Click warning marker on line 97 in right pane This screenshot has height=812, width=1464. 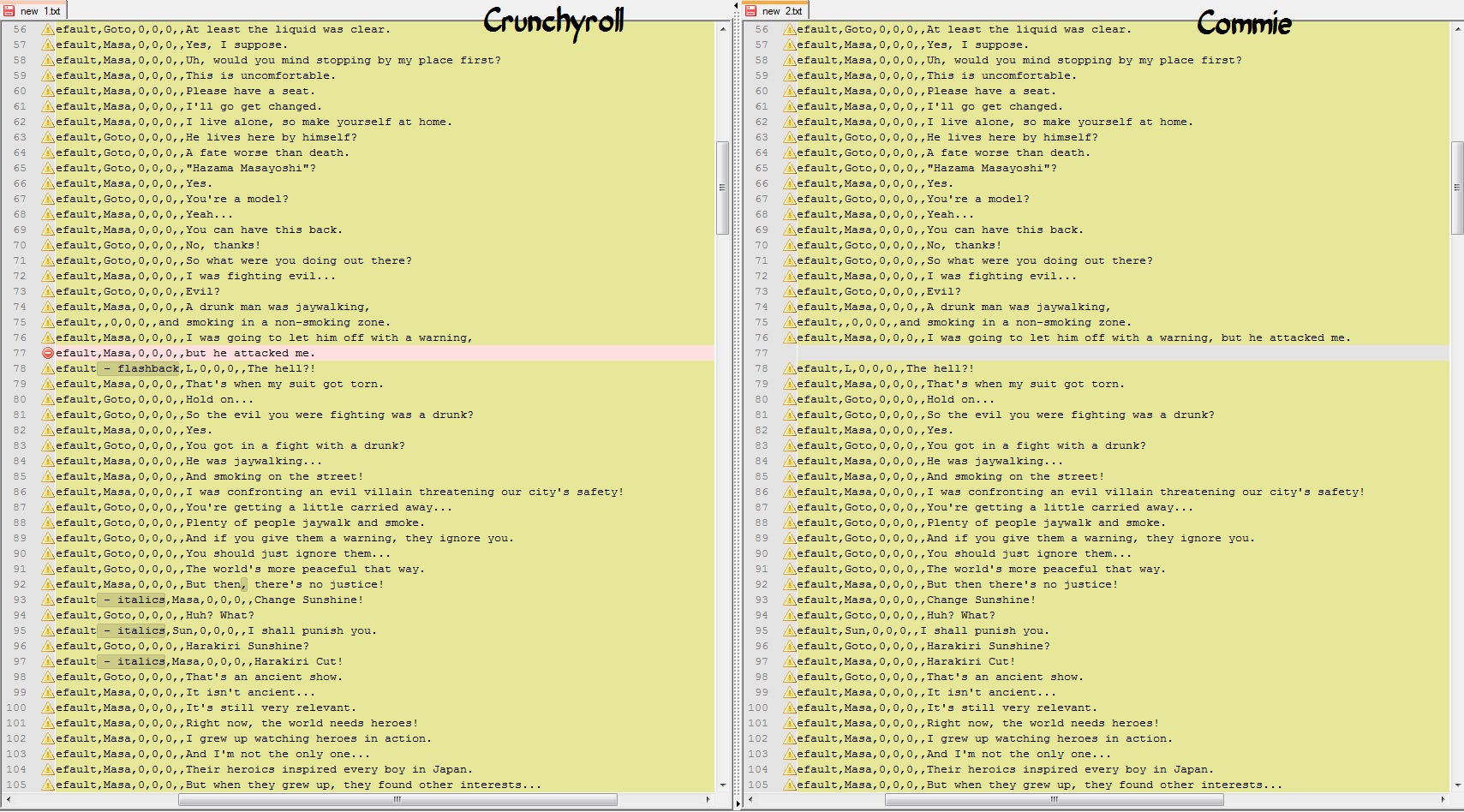point(789,661)
